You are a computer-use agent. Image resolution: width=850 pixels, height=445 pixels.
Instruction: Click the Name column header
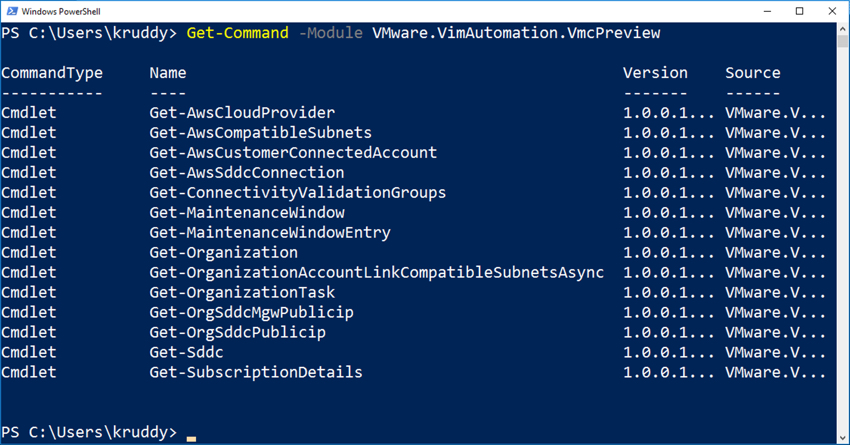[168, 73]
